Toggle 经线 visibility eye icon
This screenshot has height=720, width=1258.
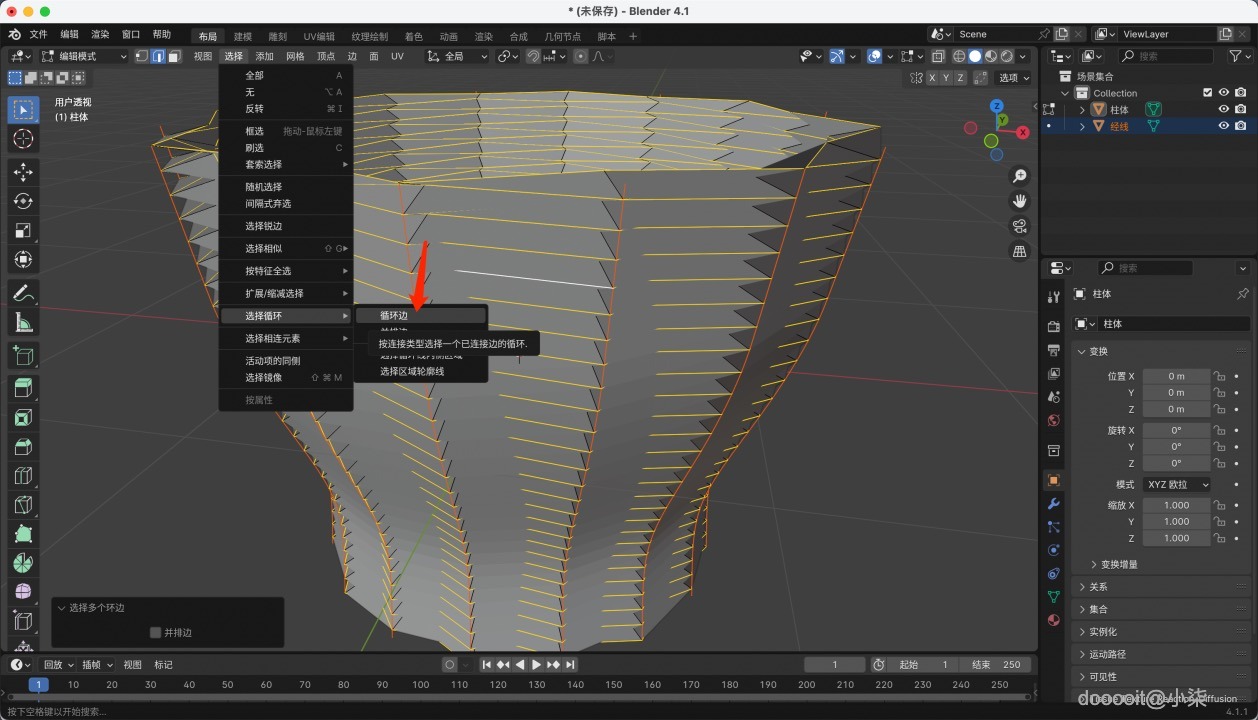(x=1223, y=126)
